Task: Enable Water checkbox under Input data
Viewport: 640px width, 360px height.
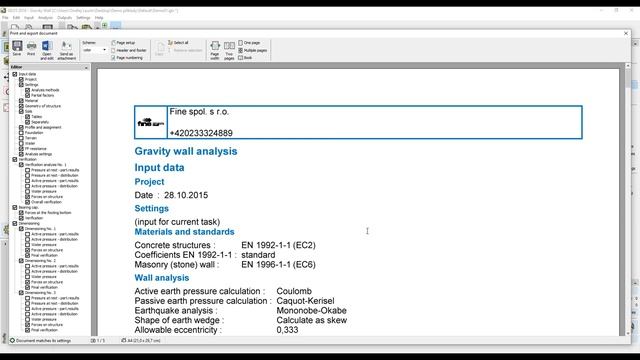Action: pyautogui.click(x=21, y=143)
